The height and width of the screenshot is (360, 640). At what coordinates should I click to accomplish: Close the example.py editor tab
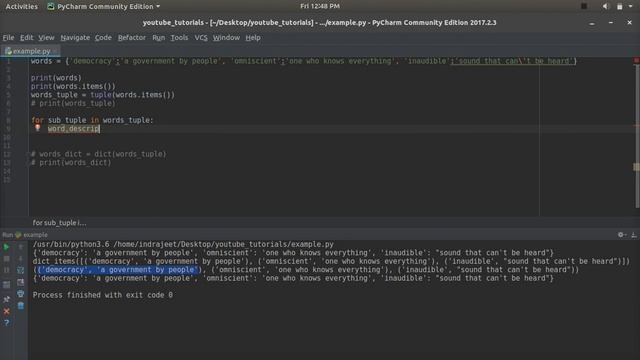coord(55,51)
